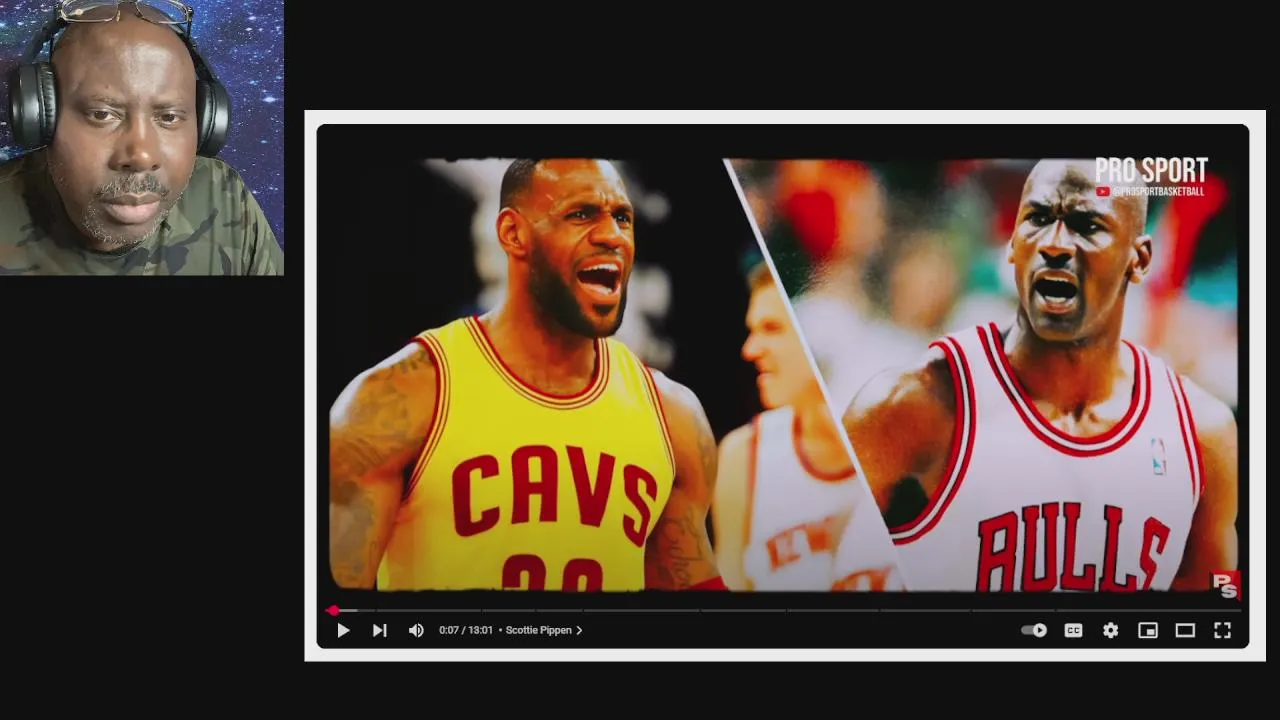Select the webcam overlay of the reactor

tap(142, 138)
